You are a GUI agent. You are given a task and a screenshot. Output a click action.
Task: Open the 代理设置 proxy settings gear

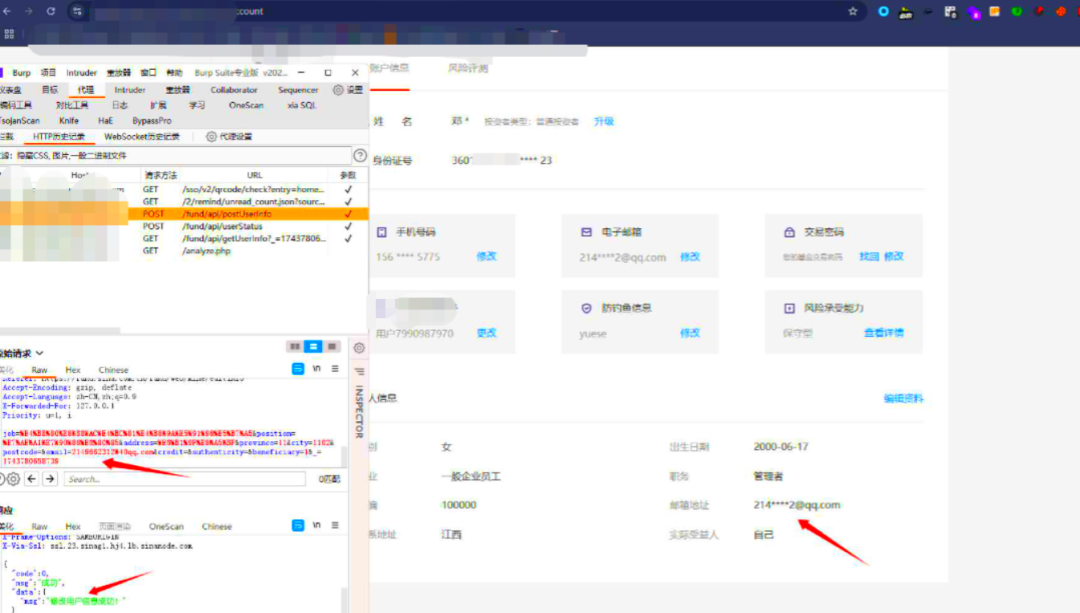[211, 136]
